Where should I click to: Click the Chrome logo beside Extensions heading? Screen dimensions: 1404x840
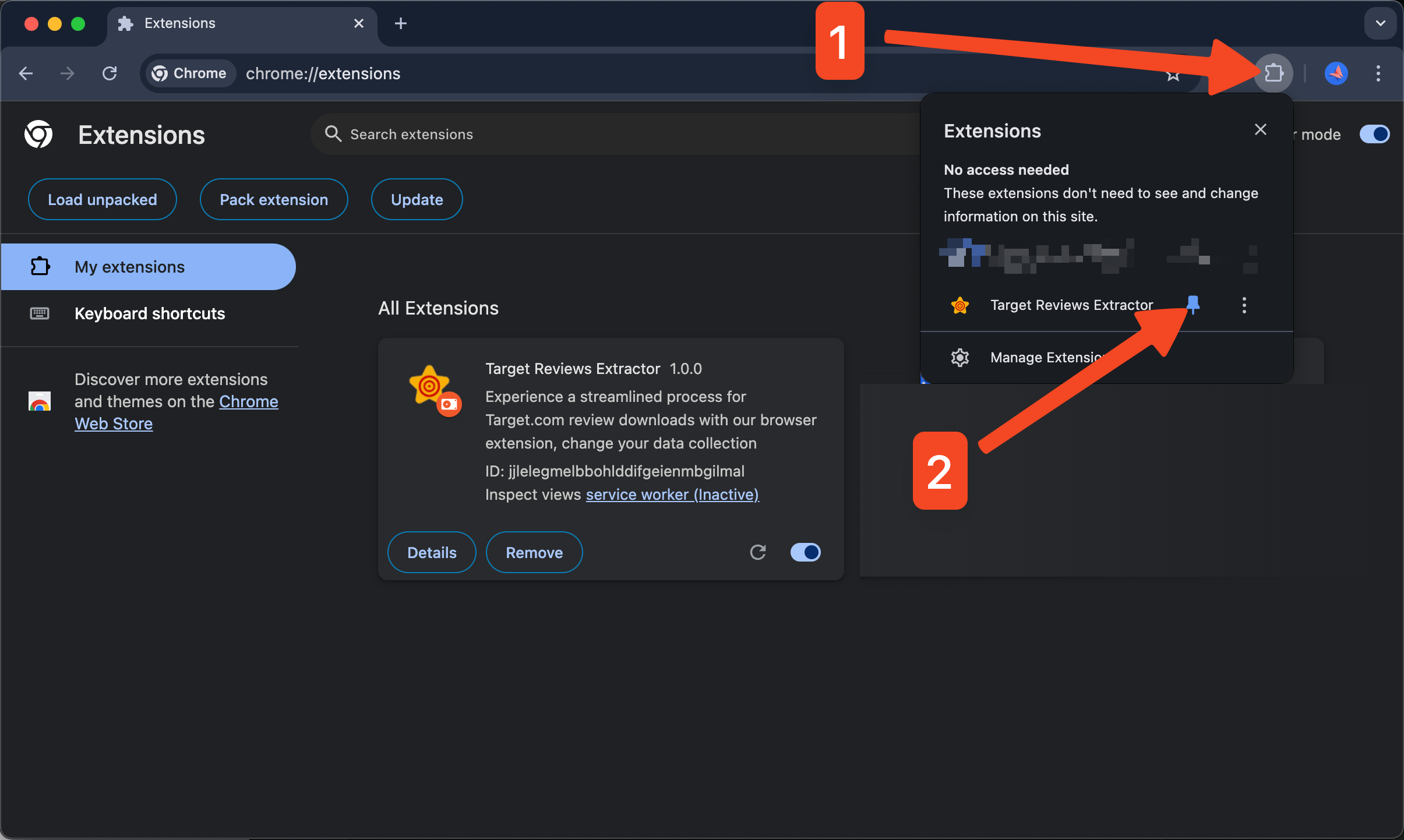click(x=38, y=135)
